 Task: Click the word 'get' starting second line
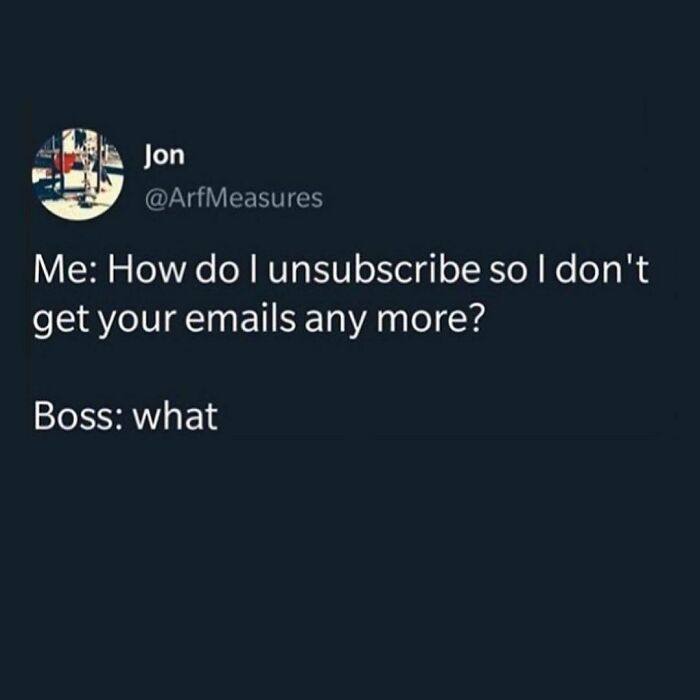point(61,322)
